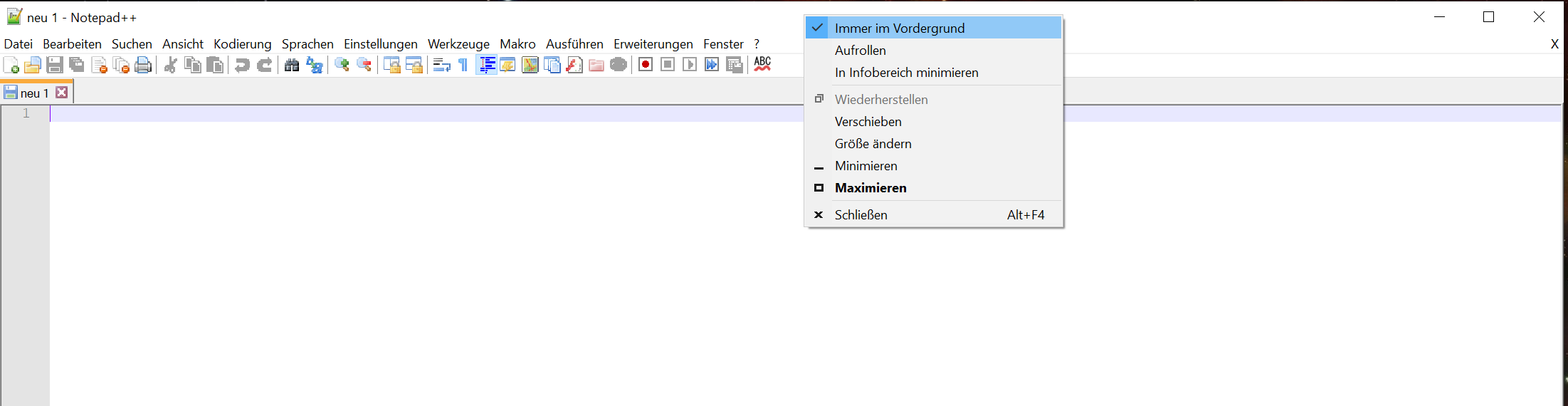Open the Kodierung menu
The width and height of the screenshot is (1568, 406).
[x=242, y=44]
